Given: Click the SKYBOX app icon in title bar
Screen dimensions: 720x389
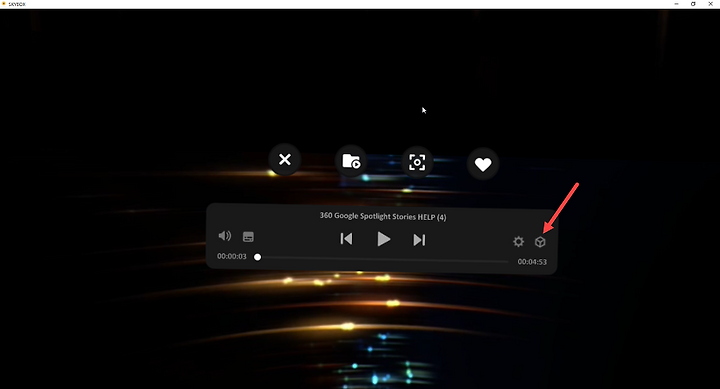Looking at the screenshot, I should pyautogui.click(x=4, y=4).
